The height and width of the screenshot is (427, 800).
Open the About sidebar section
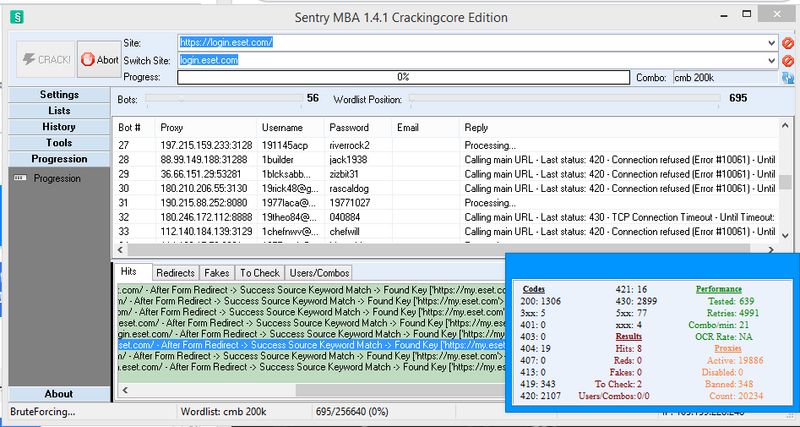[59, 394]
